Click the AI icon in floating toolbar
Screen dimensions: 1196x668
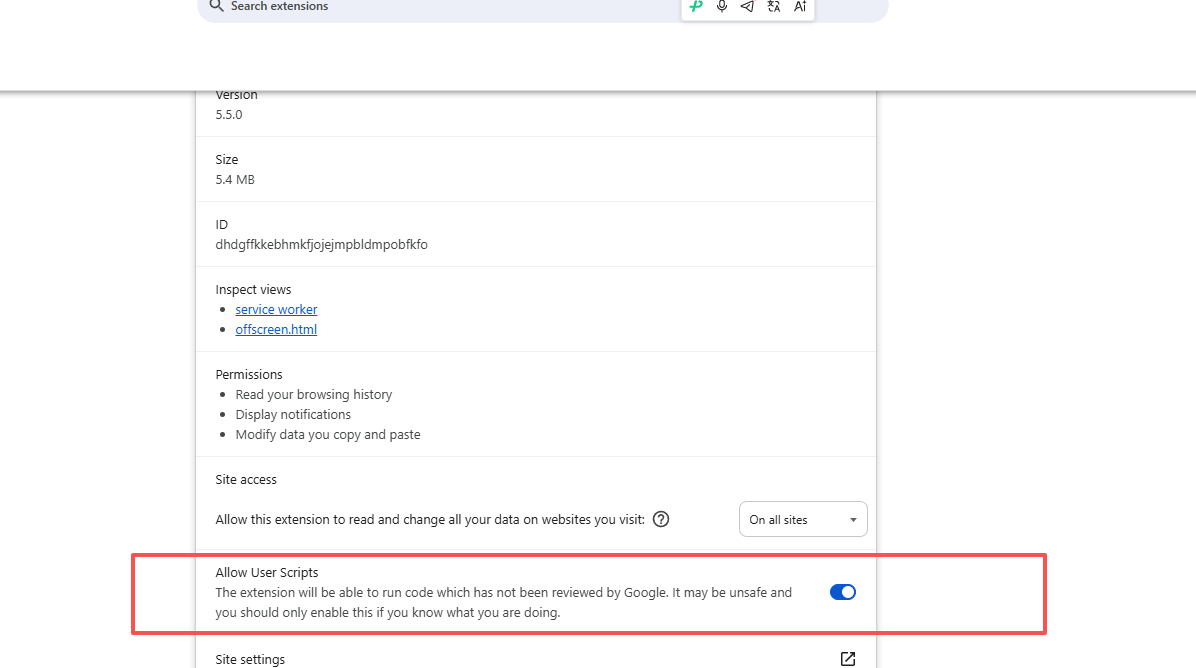pyautogui.click(x=799, y=6)
